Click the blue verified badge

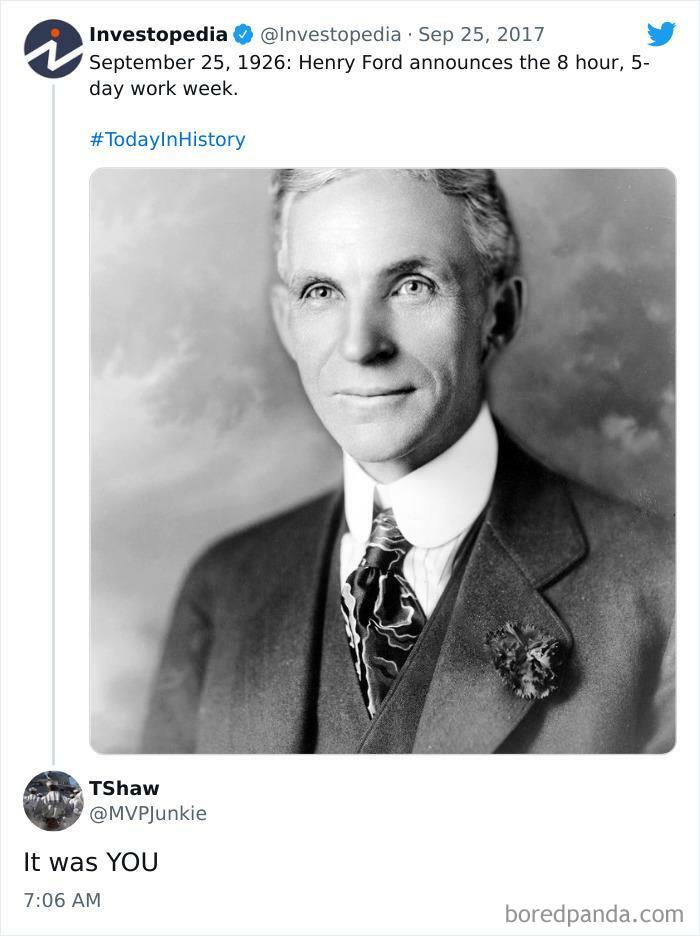tap(243, 35)
